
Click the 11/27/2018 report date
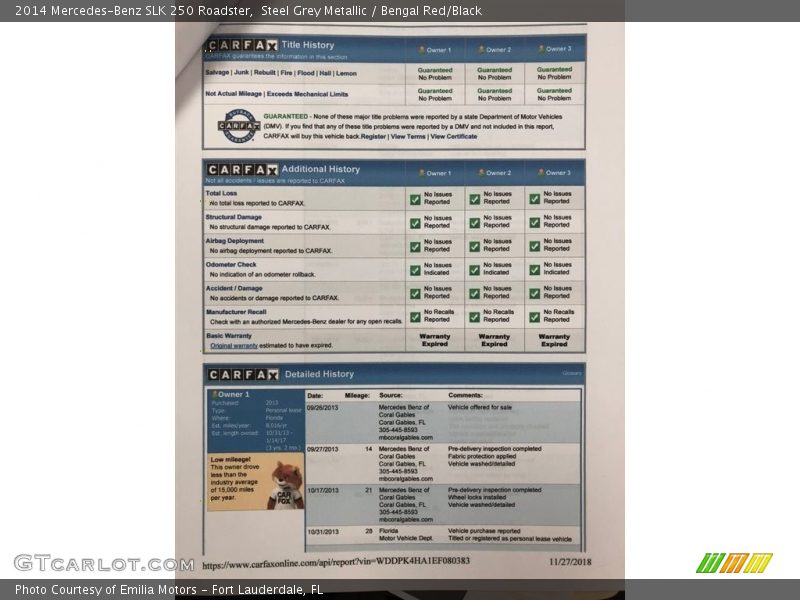point(570,562)
